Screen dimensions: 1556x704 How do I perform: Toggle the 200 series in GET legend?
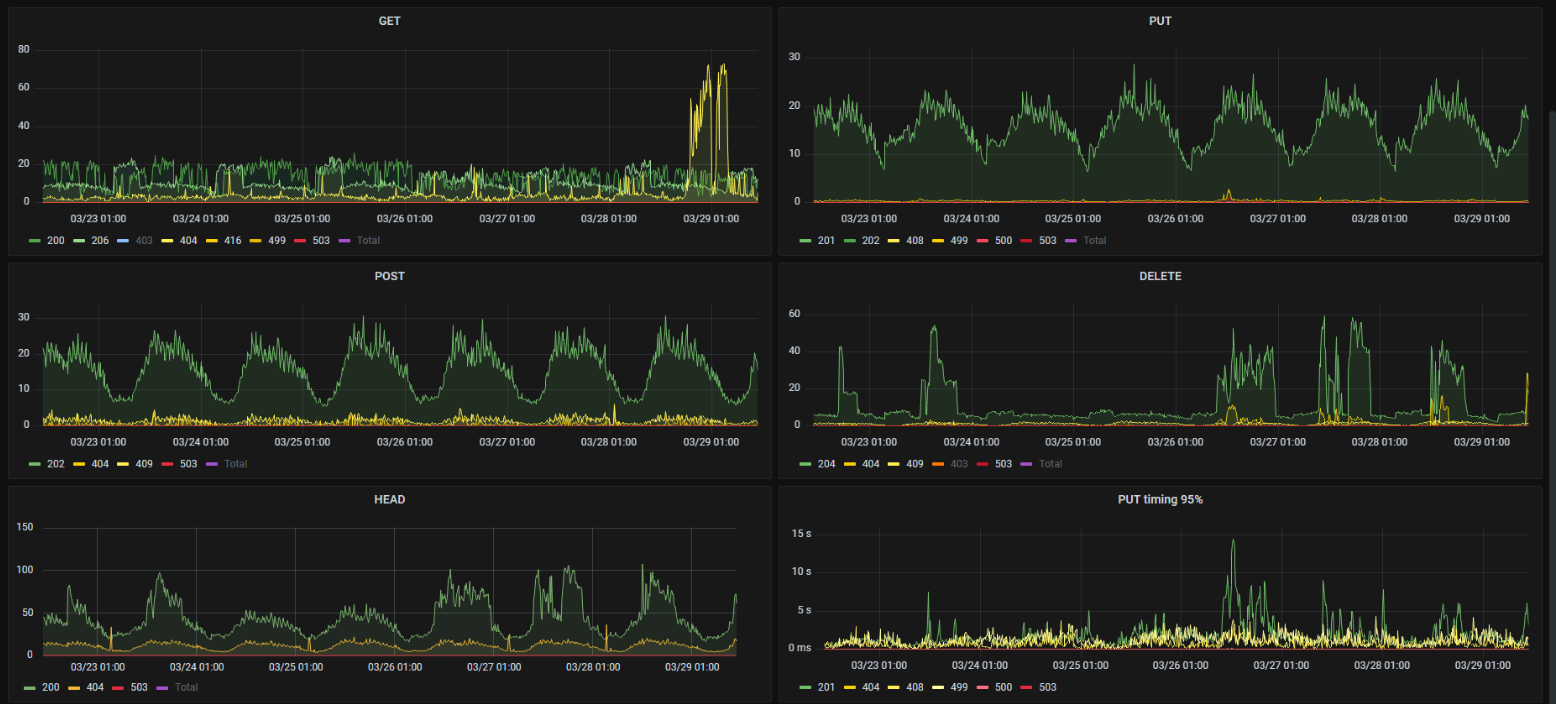pos(55,240)
